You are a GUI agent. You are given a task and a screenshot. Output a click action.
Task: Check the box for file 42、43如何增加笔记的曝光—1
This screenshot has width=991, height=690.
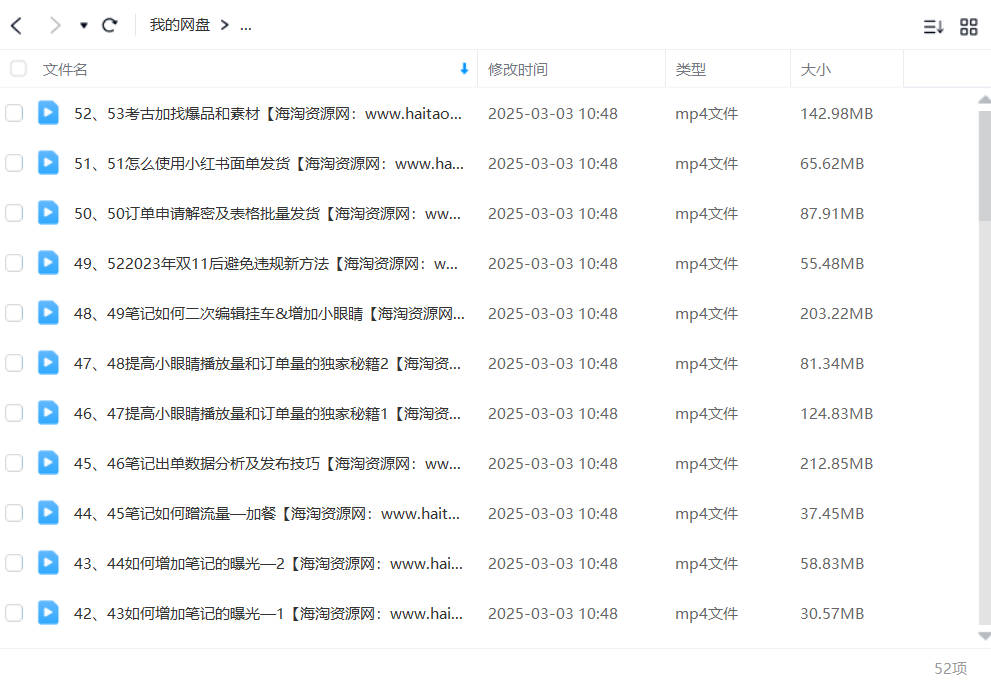click(14, 613)
